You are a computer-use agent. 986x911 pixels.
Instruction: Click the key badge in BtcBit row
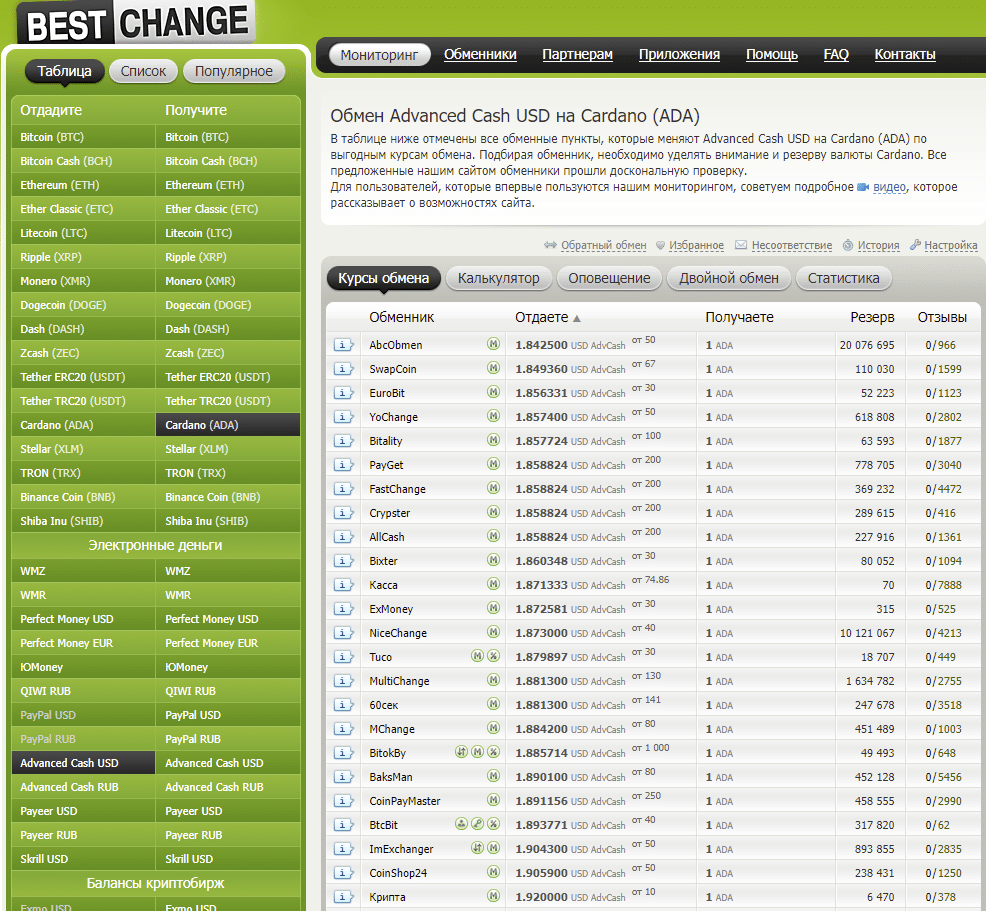pyautogui.click(x=477, y=825)
